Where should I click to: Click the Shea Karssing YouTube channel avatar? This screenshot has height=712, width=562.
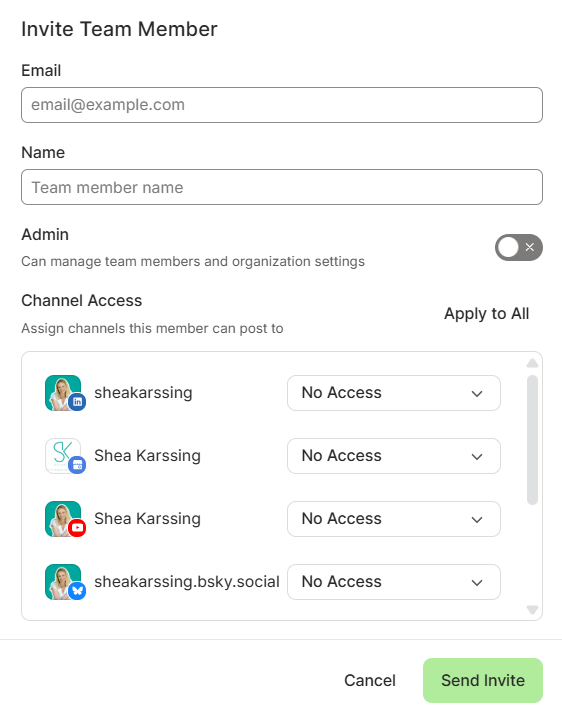point(63,519)
